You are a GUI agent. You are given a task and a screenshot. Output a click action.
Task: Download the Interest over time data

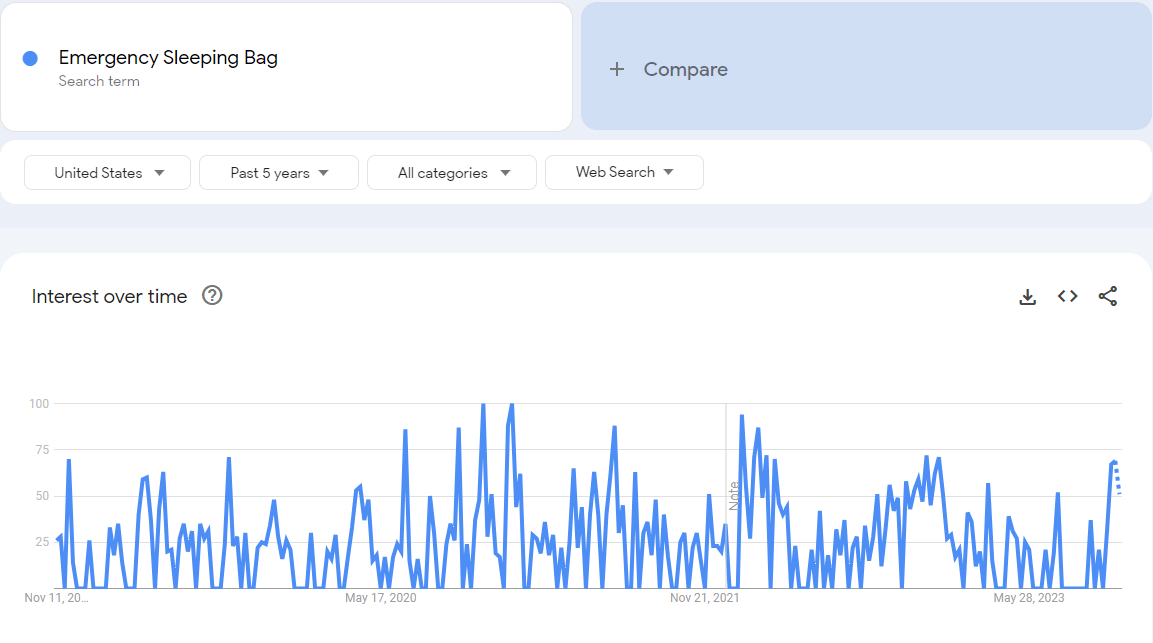pyautogui.click(x=1027, y=297)
